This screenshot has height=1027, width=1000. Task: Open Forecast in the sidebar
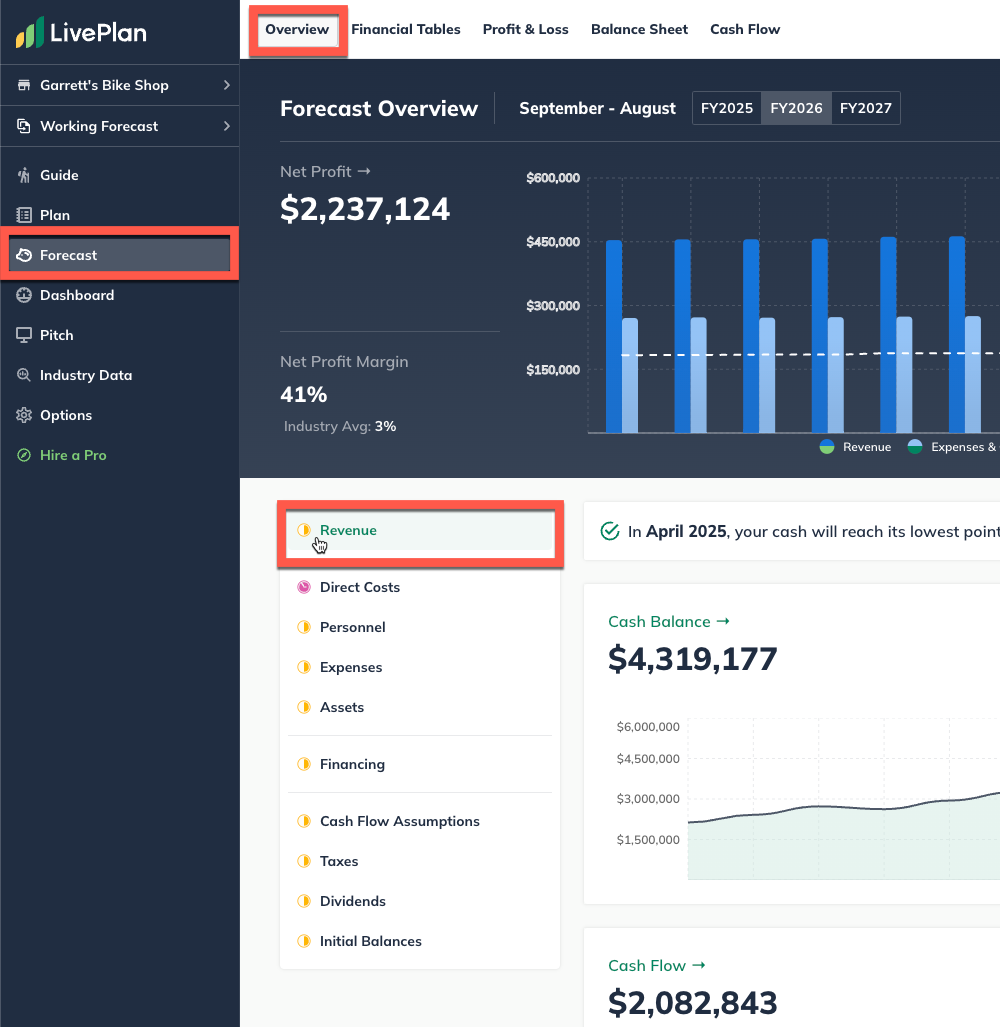pyautogui.click(x=120, y=255)
